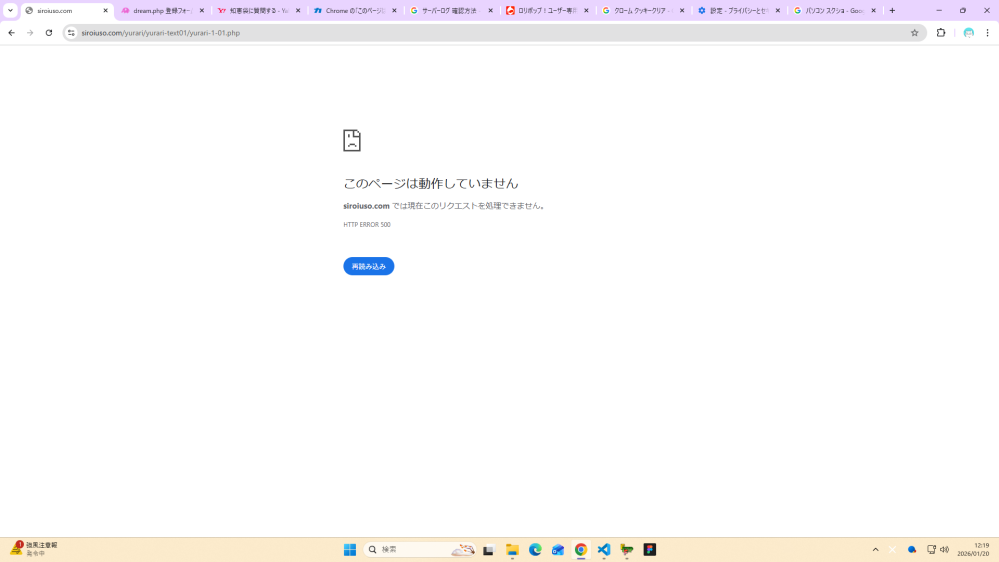Open the tab search dropdown arrow
This screenshot has height=562, width=999.
coord(10,10)
